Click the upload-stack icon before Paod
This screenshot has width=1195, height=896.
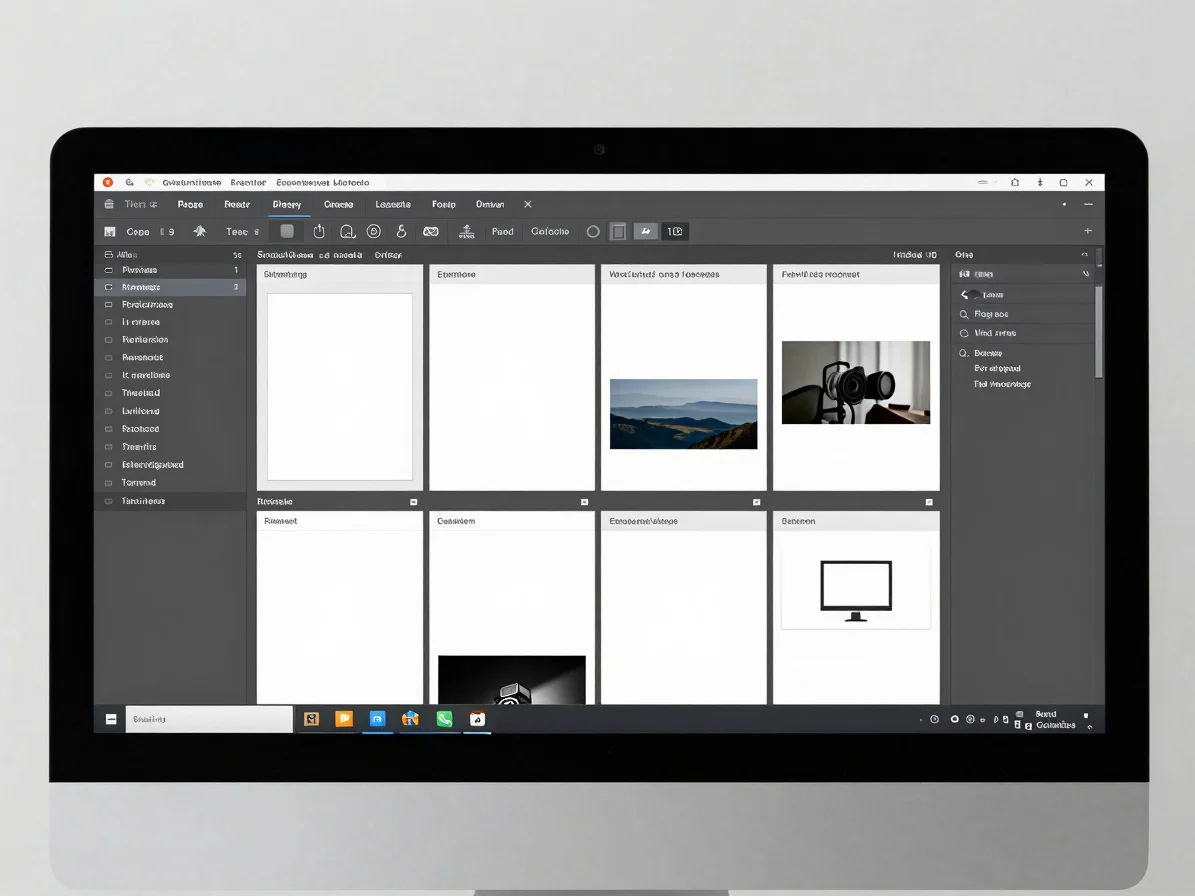(466, 232)
